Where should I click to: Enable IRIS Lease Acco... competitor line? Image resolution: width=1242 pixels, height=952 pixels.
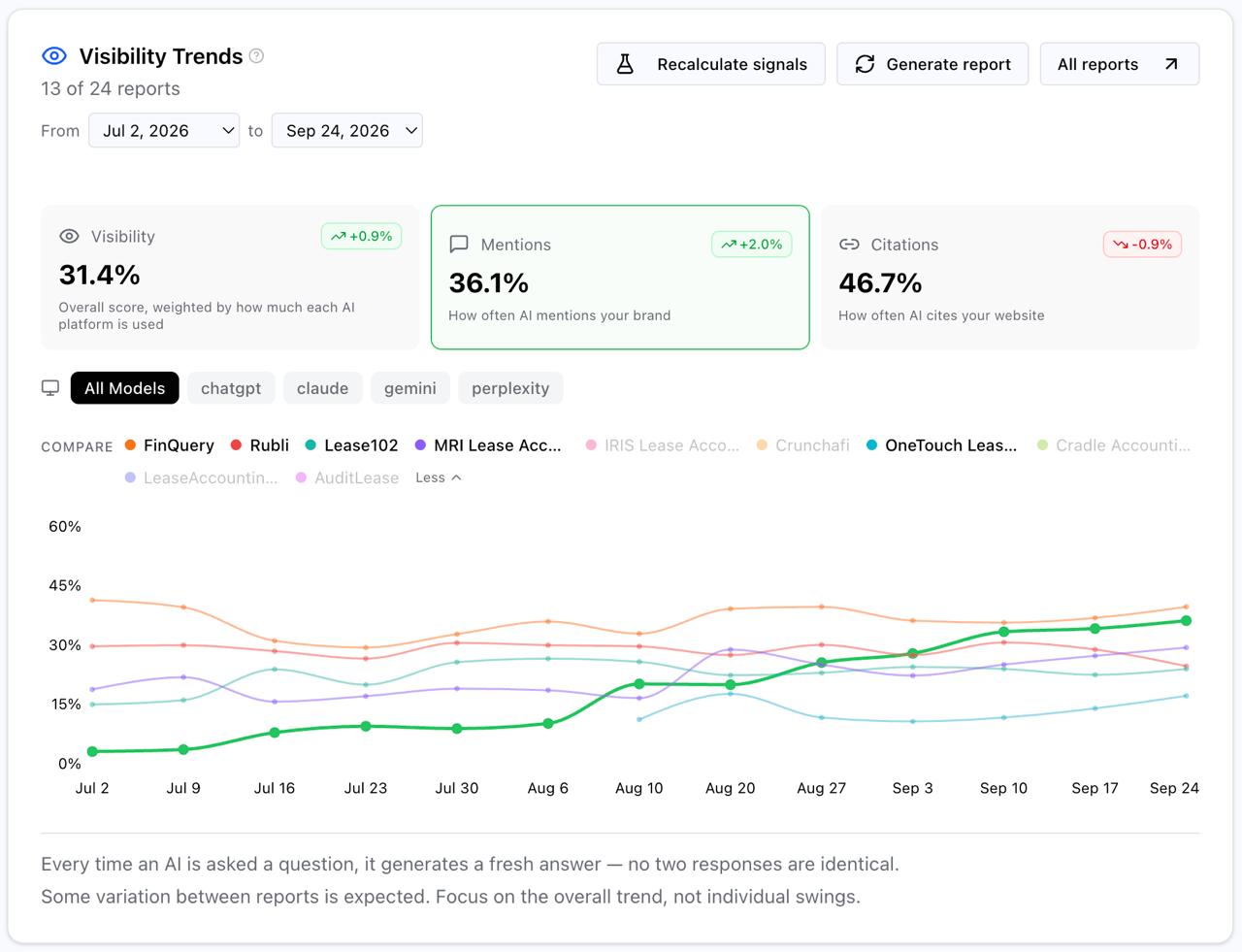(663, 445)
